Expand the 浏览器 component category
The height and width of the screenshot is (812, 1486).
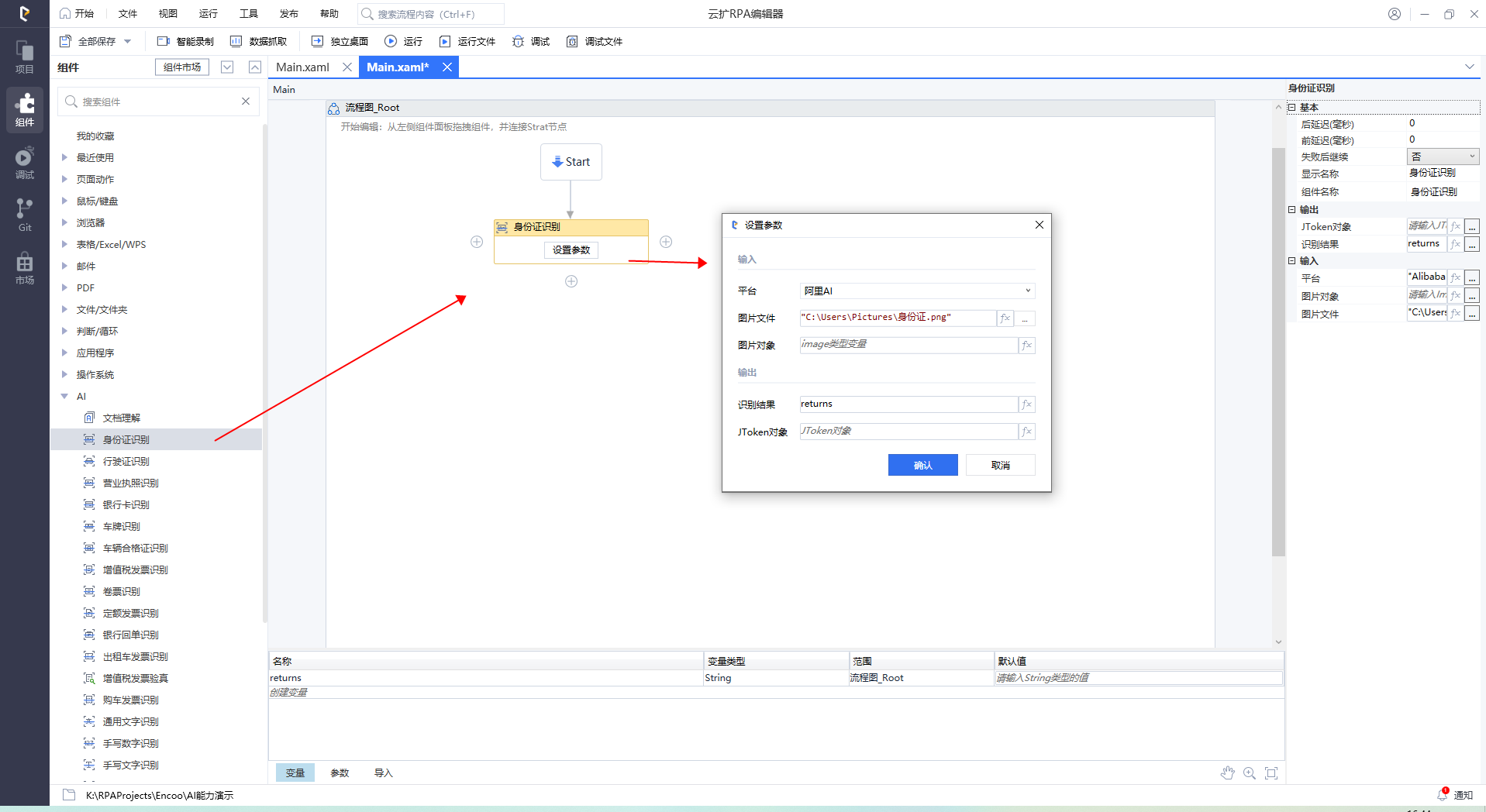pyautogui.click(x=65, y=222)
